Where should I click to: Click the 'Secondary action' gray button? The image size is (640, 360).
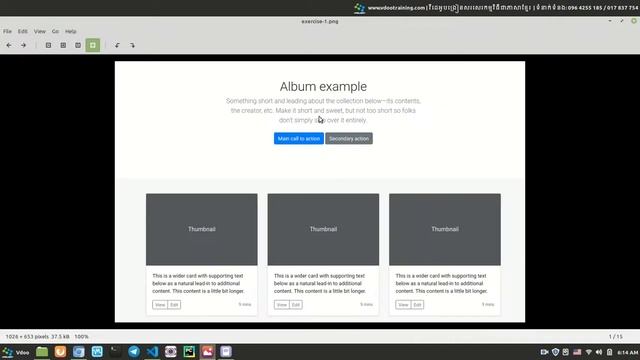coord(349,139)
